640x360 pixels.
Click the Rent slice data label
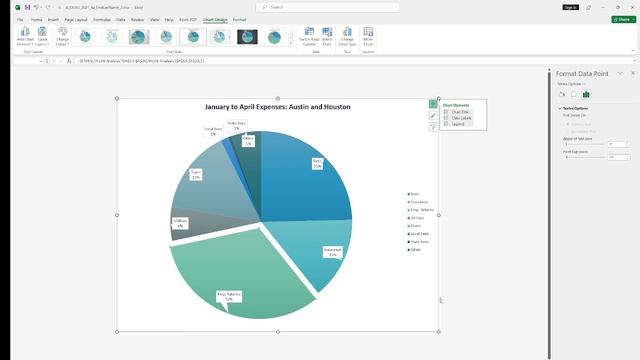317,164
